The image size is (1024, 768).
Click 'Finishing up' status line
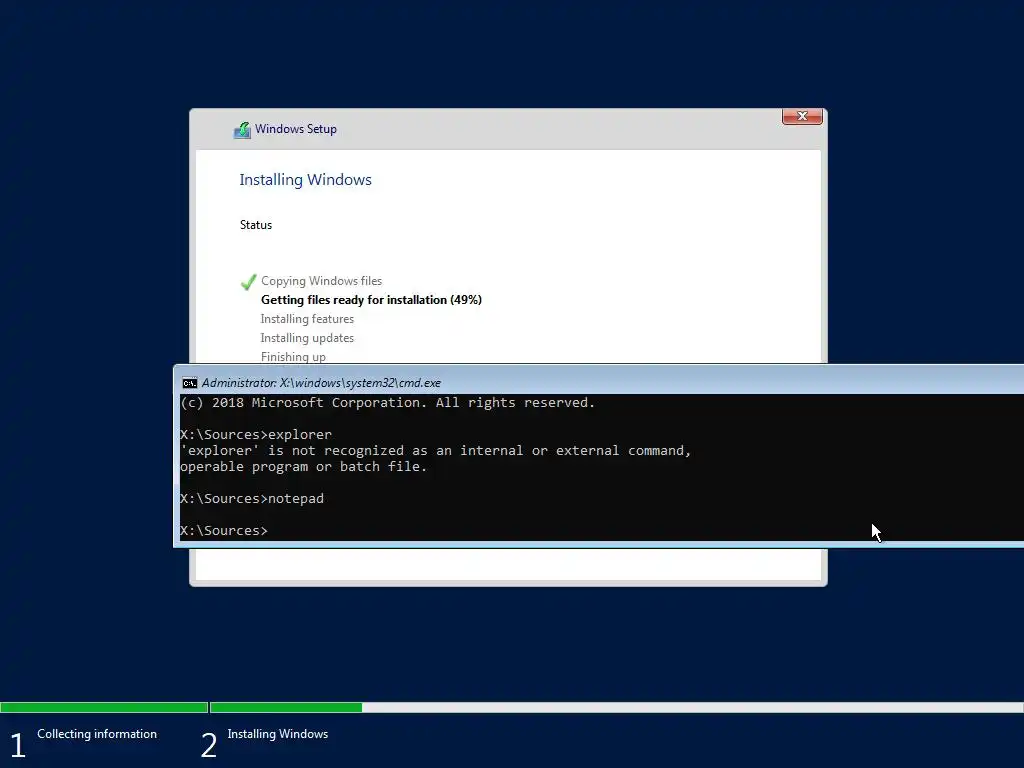point(293,357)
